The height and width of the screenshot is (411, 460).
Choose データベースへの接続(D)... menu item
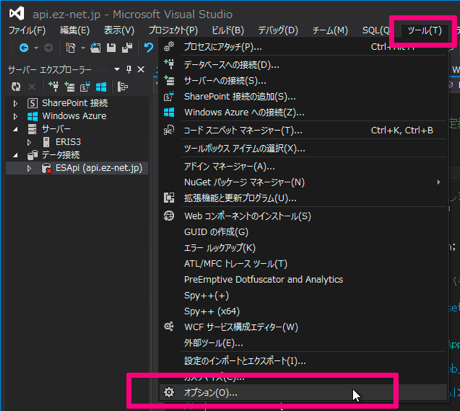pos(303,65)
